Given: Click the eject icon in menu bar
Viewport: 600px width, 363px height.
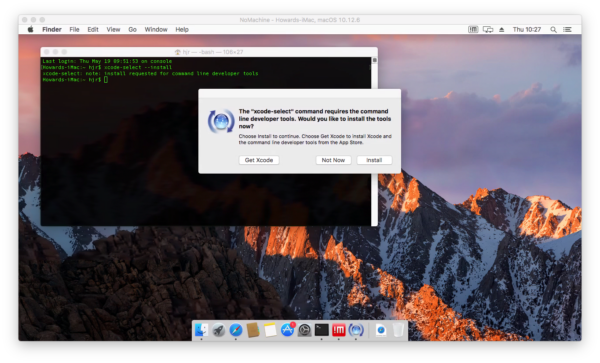Looking at the screenshot, I should 502,29.
